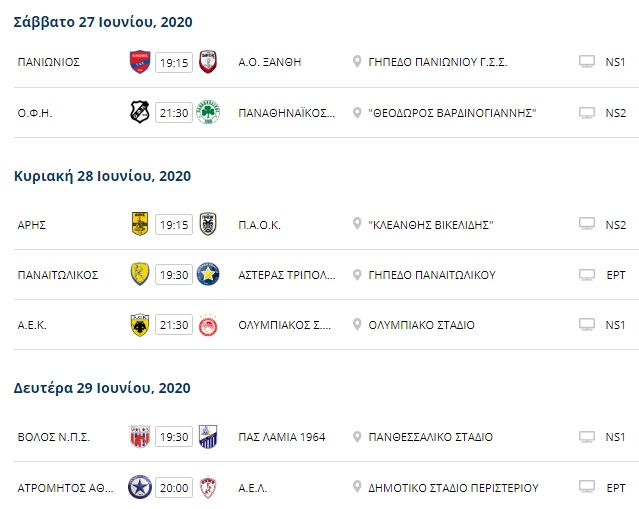Click the Panathinaikos green clover crest
639x509 pixels.
[209, 111]
